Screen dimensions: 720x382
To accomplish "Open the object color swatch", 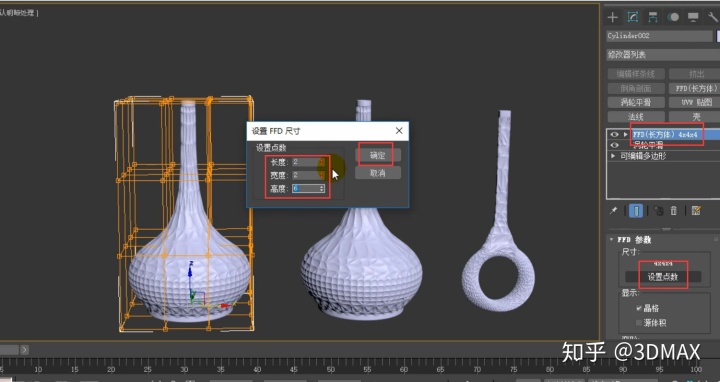I will coord(718,36).
